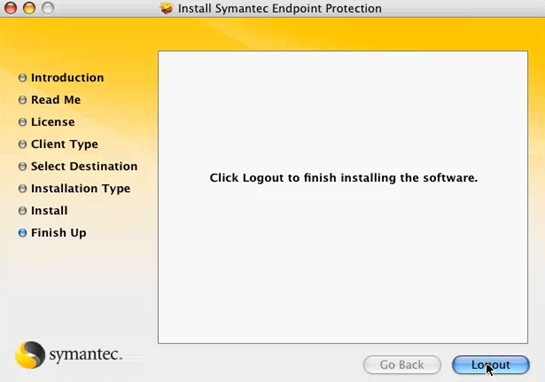Click the blue Finish Up bullet

coord(23,233)
